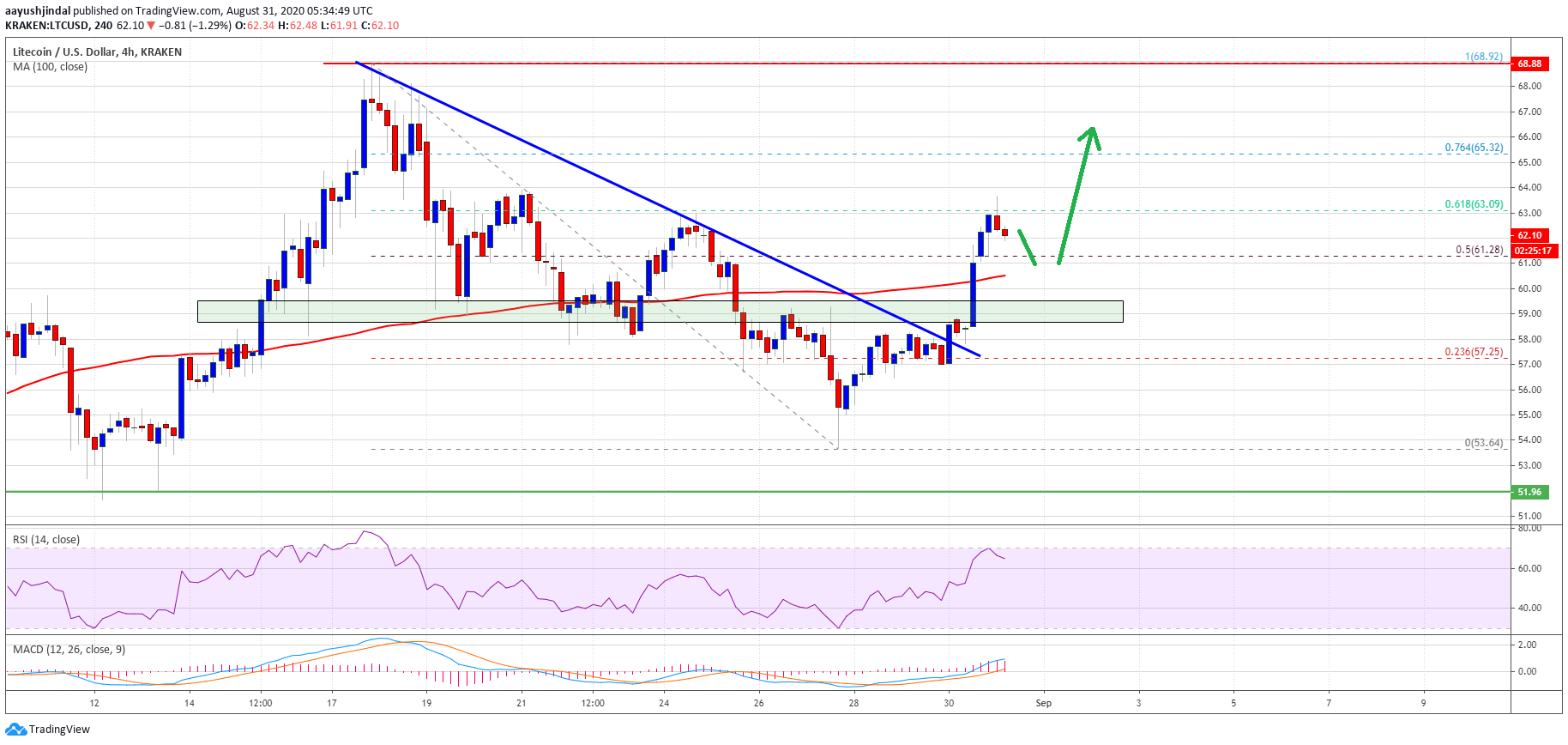Click the 28 date label on the time axis
This screenshot has height=745, width=1568.
853,703
